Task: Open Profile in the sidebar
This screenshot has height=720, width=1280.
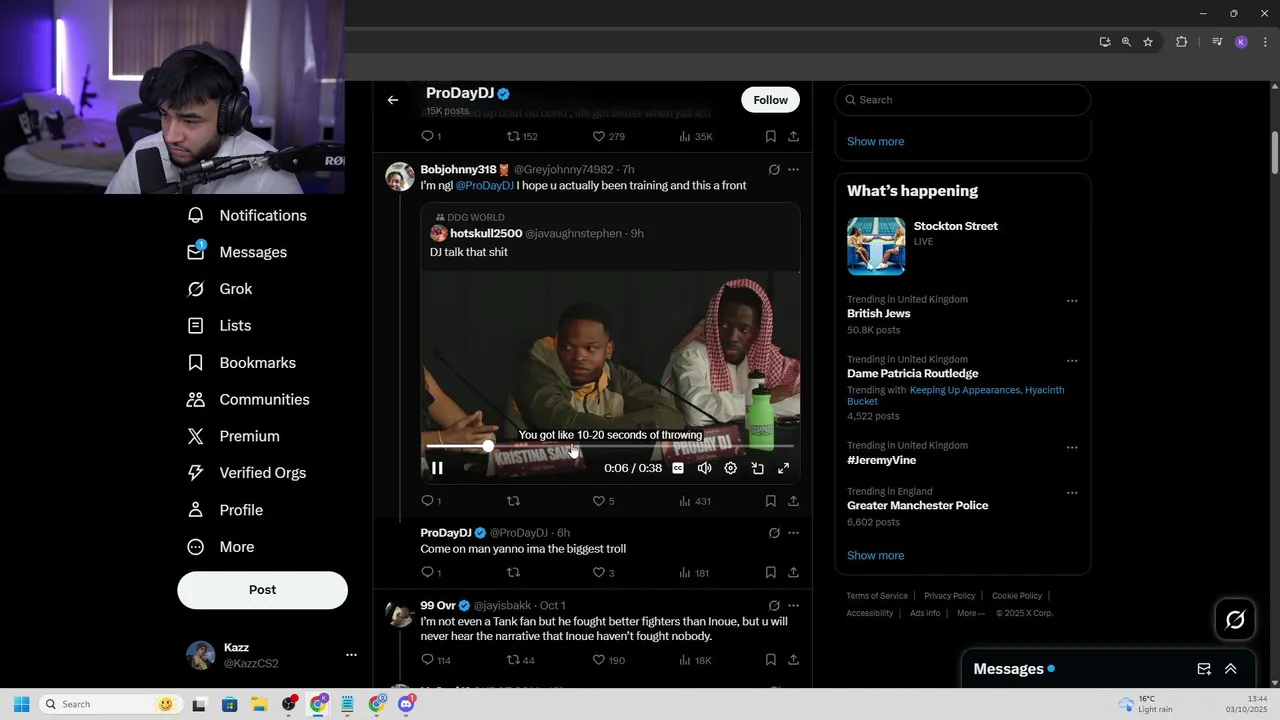Action: coord(225,510)
